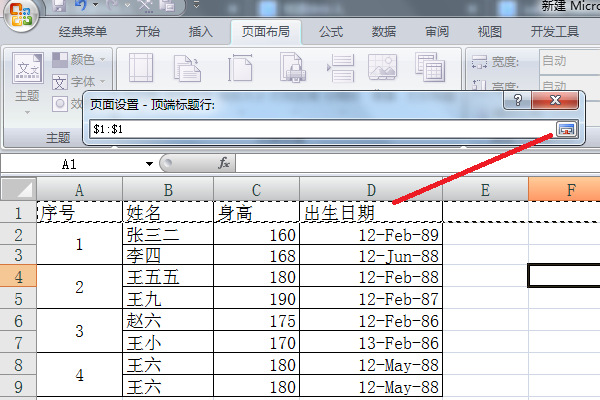
Task: Click cell containing 李四
Action: (168, 255)
